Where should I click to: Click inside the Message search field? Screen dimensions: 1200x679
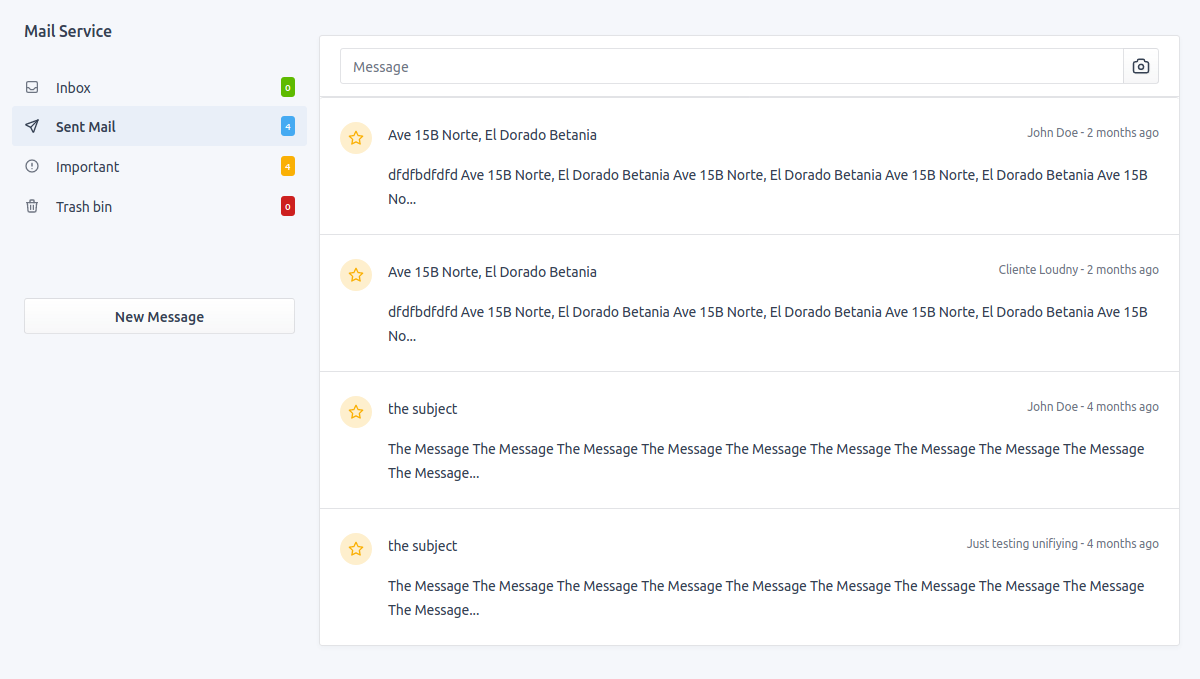[x=700, y=66]
